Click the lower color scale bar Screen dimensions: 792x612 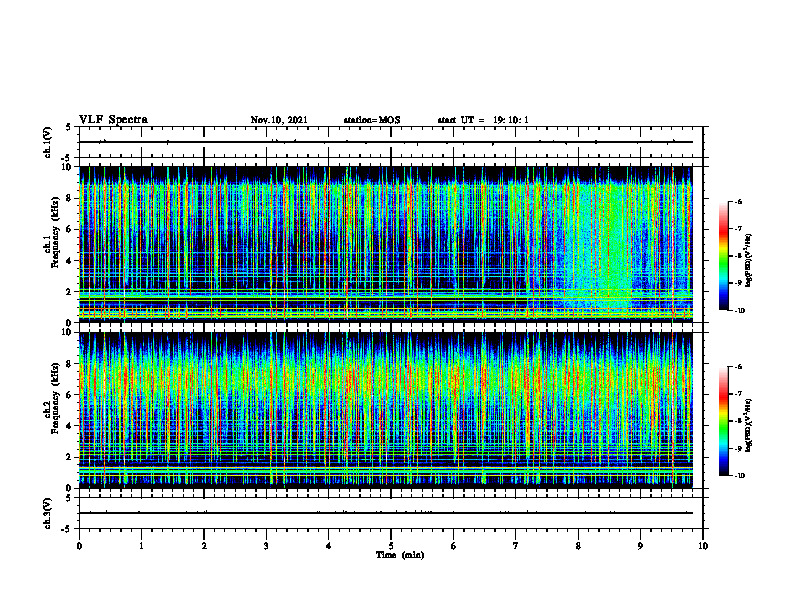(x=724, y=421)
